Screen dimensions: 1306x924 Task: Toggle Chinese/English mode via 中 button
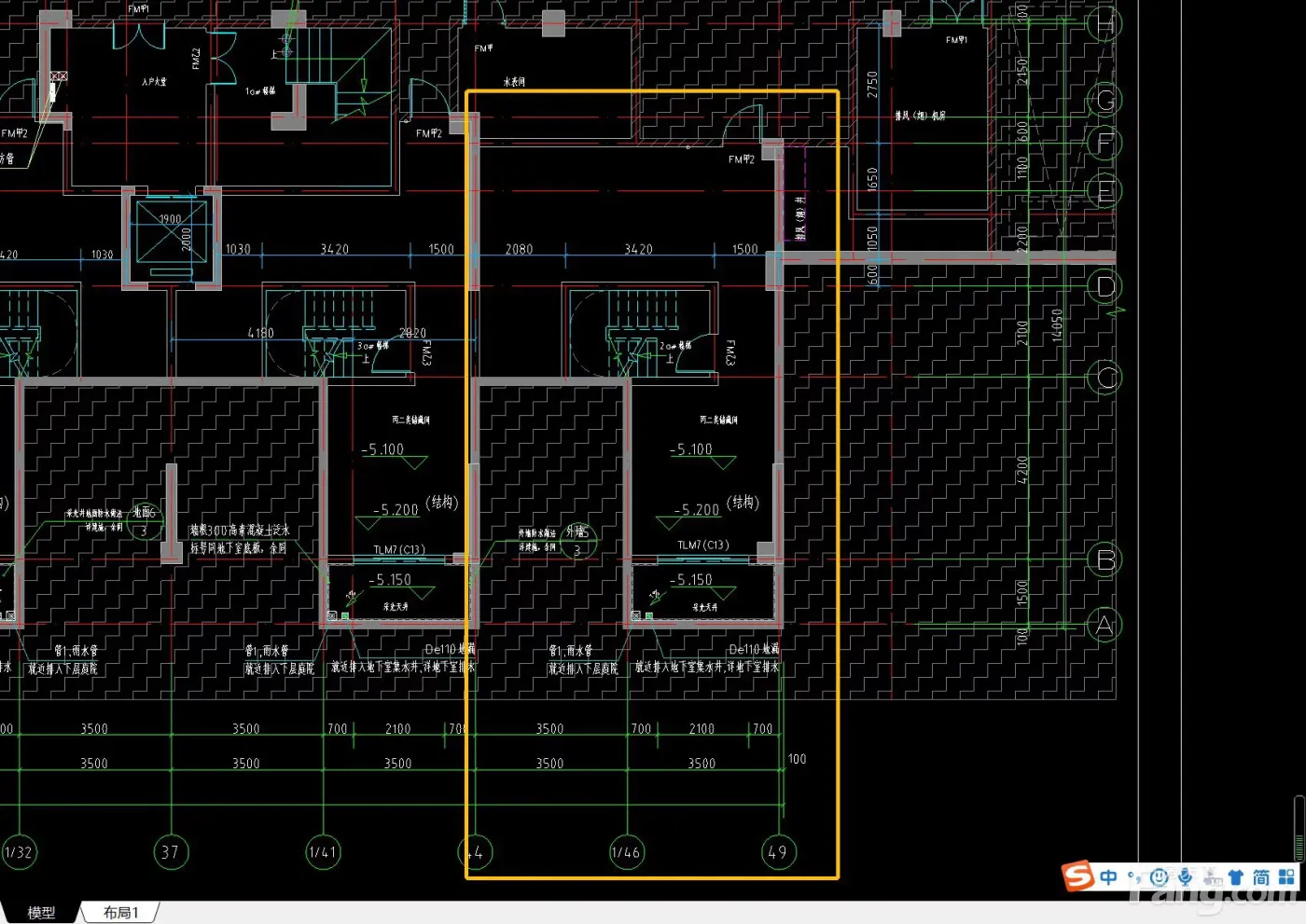pos(1108,877)
